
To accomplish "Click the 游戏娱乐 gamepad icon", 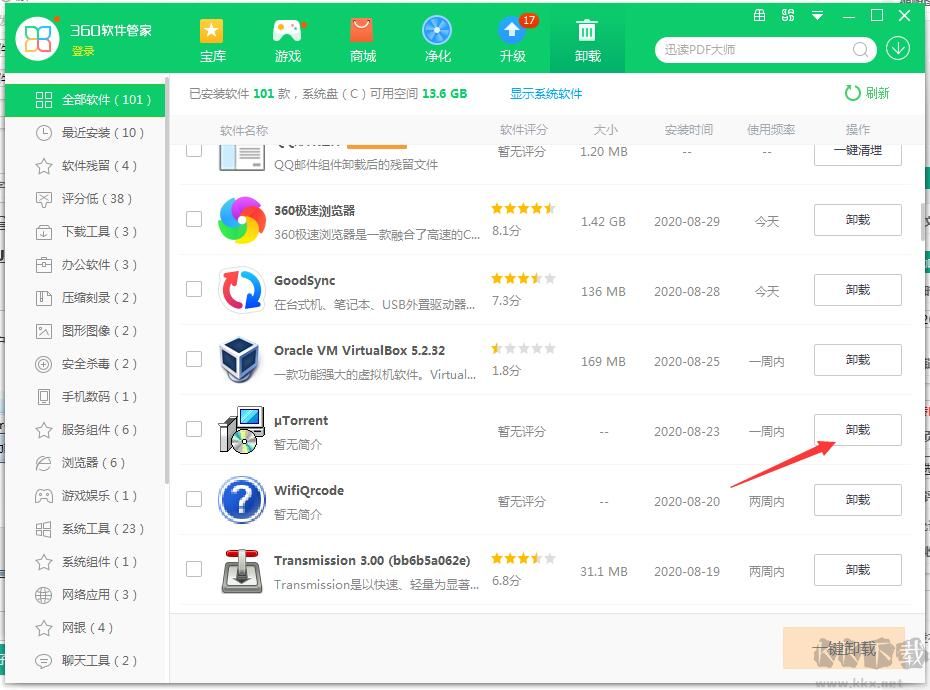I will click(43, 495).
